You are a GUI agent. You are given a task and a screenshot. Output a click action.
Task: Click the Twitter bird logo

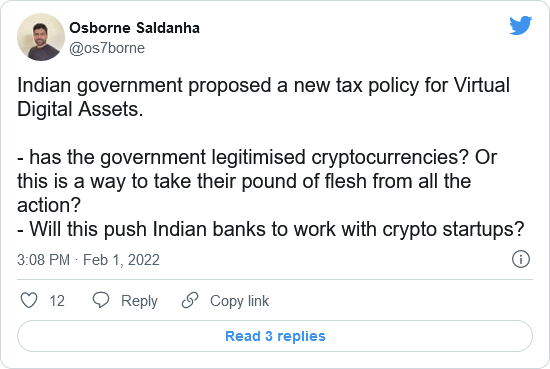[x=521, y=25]
